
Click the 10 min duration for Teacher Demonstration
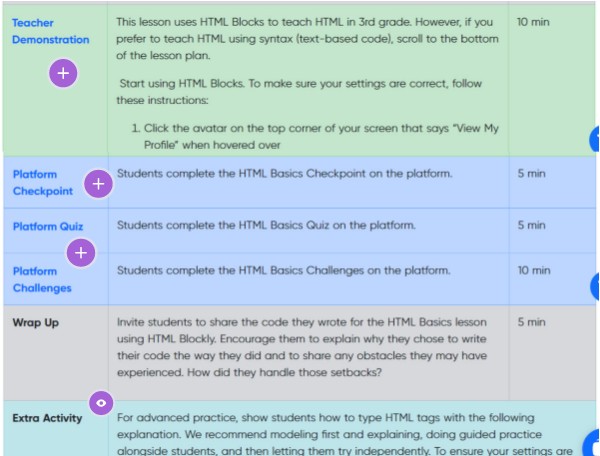point(534,21)
